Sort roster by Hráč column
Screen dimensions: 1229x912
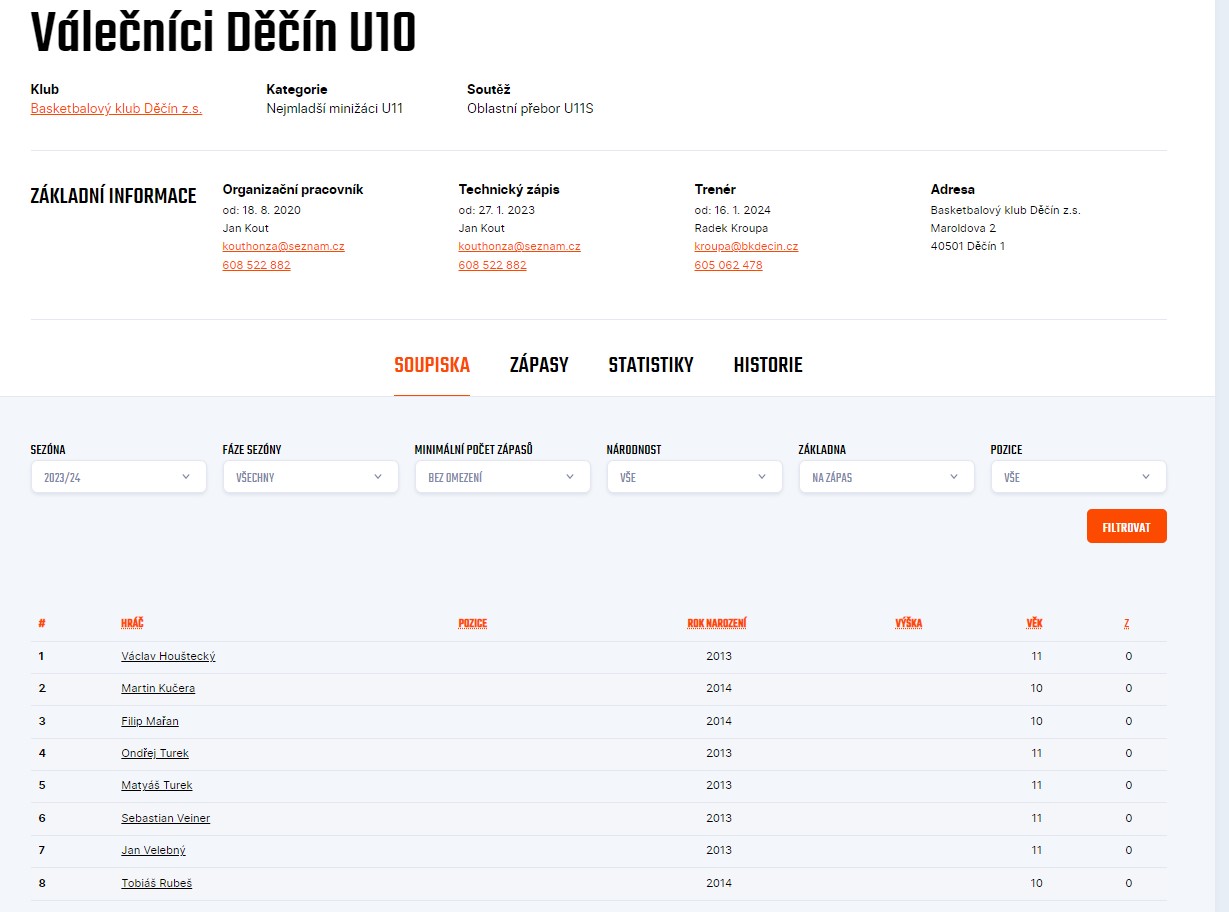pyautogui.click(x=133, y=623)
